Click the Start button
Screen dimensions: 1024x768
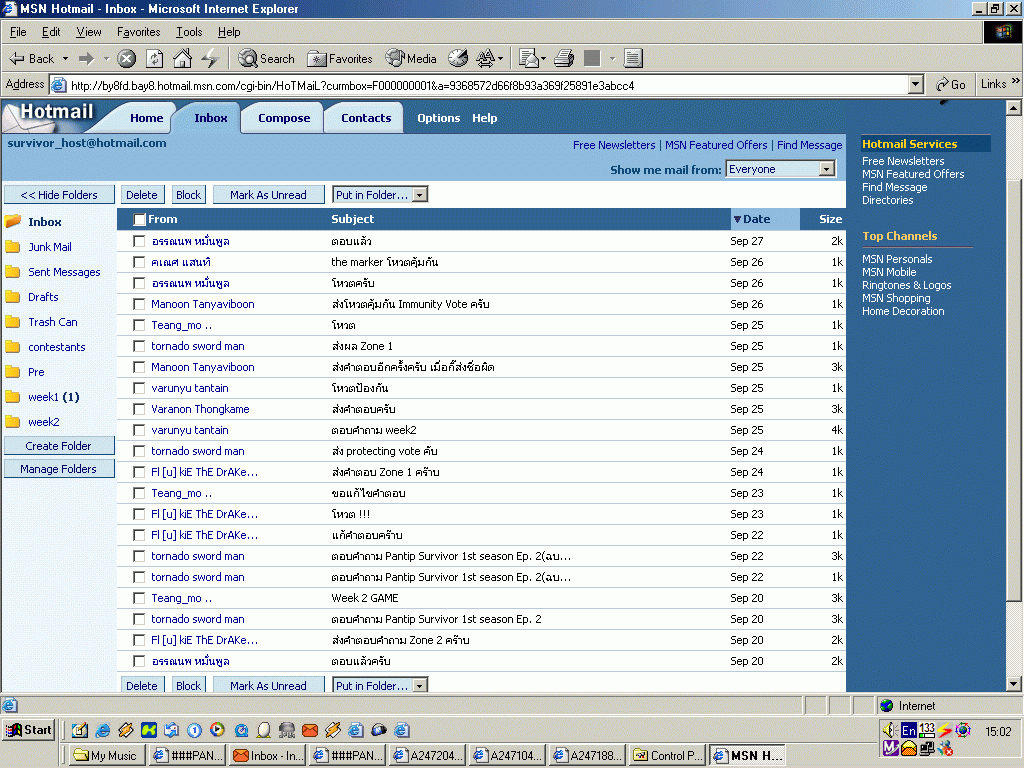click(x=29, y=730)
